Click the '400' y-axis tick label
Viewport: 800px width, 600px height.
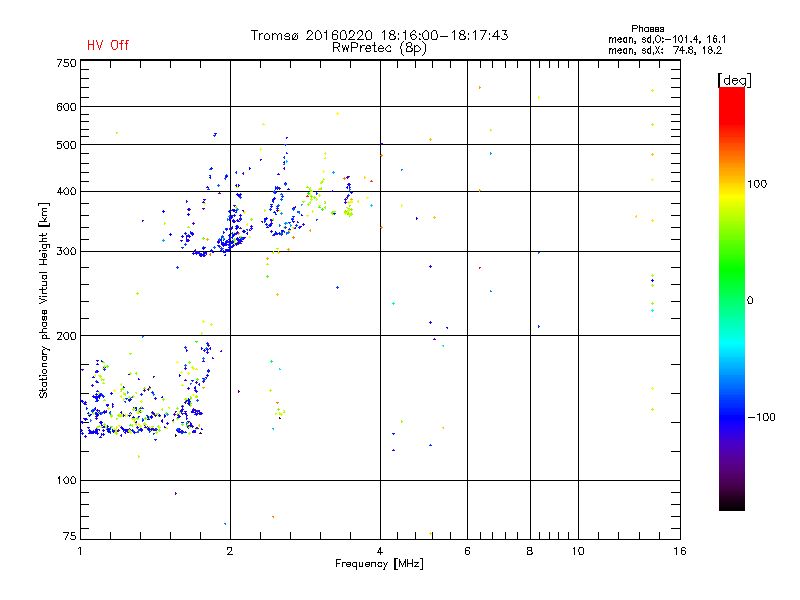(66, 192)
